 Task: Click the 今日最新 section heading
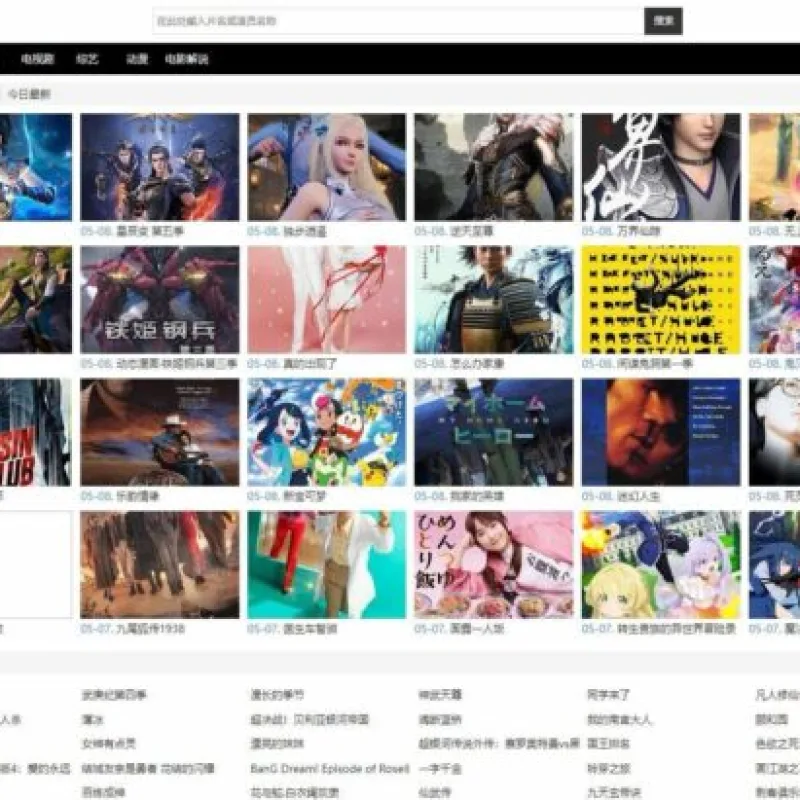click(30, 94)
